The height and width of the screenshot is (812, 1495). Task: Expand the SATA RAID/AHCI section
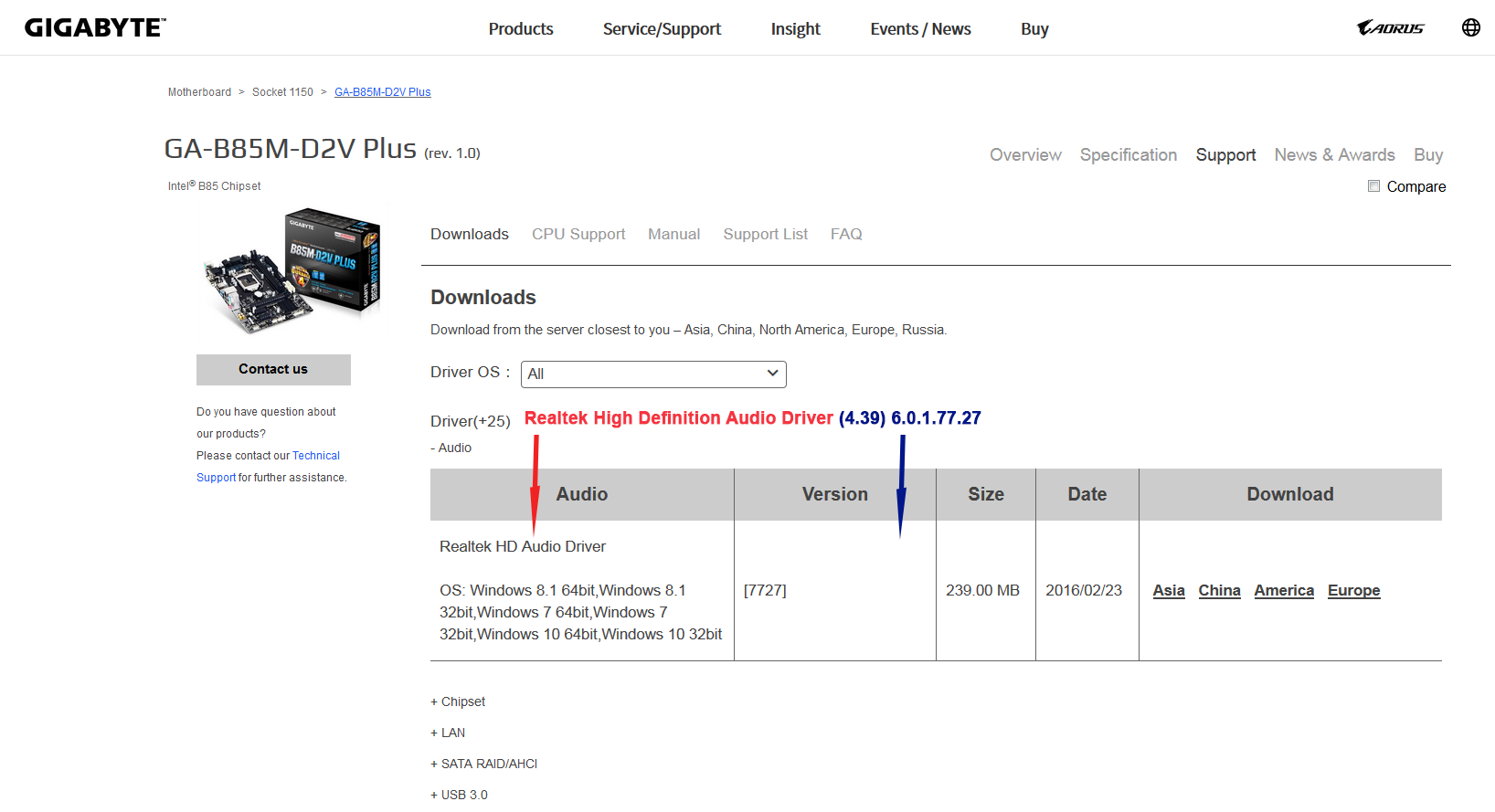pos(484,764)
